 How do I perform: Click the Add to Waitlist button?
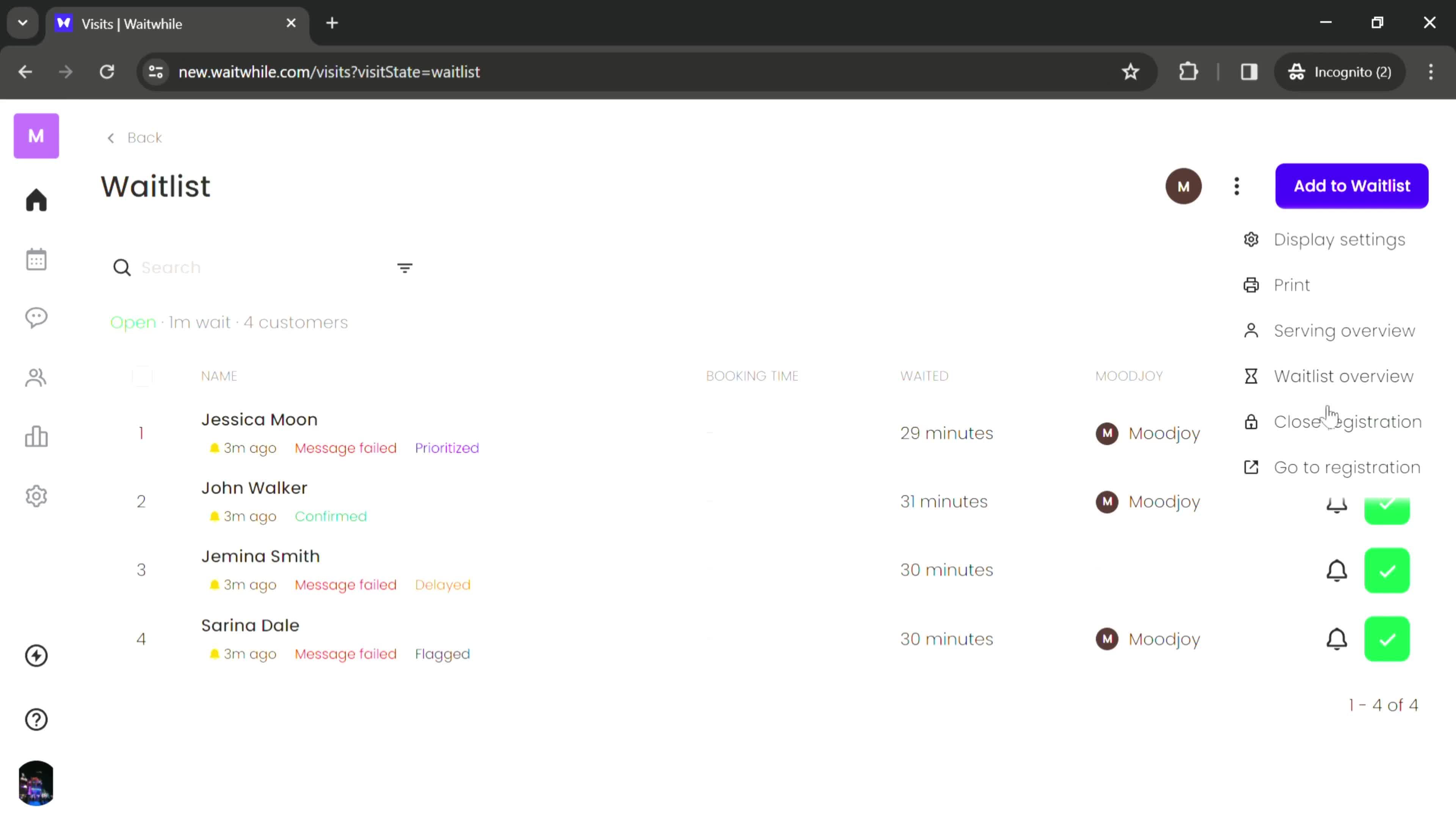click(x=1352, y=186)
